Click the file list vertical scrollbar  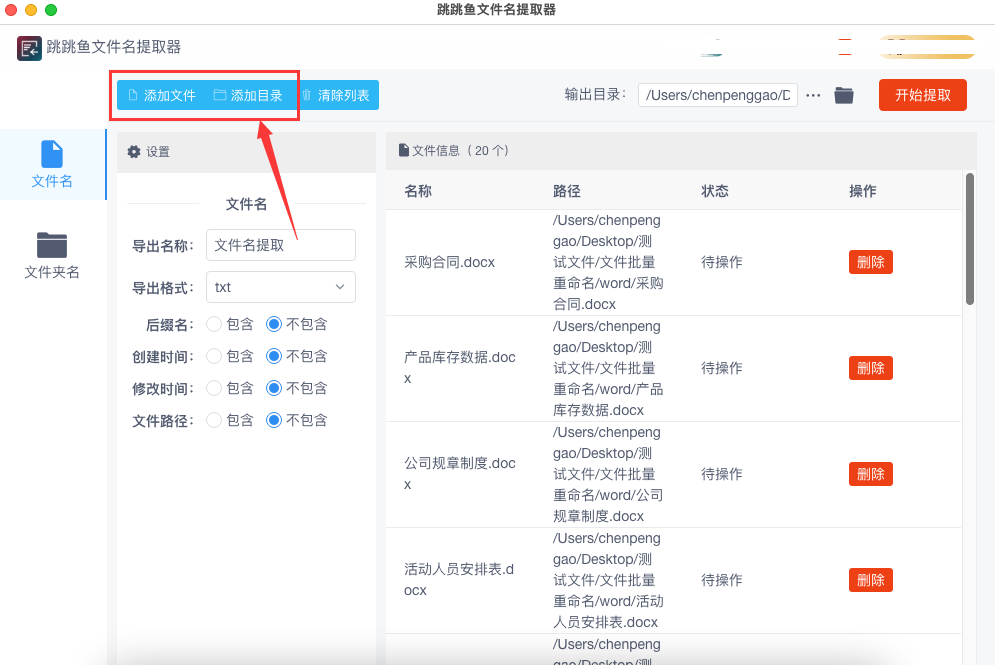[969, 240]
